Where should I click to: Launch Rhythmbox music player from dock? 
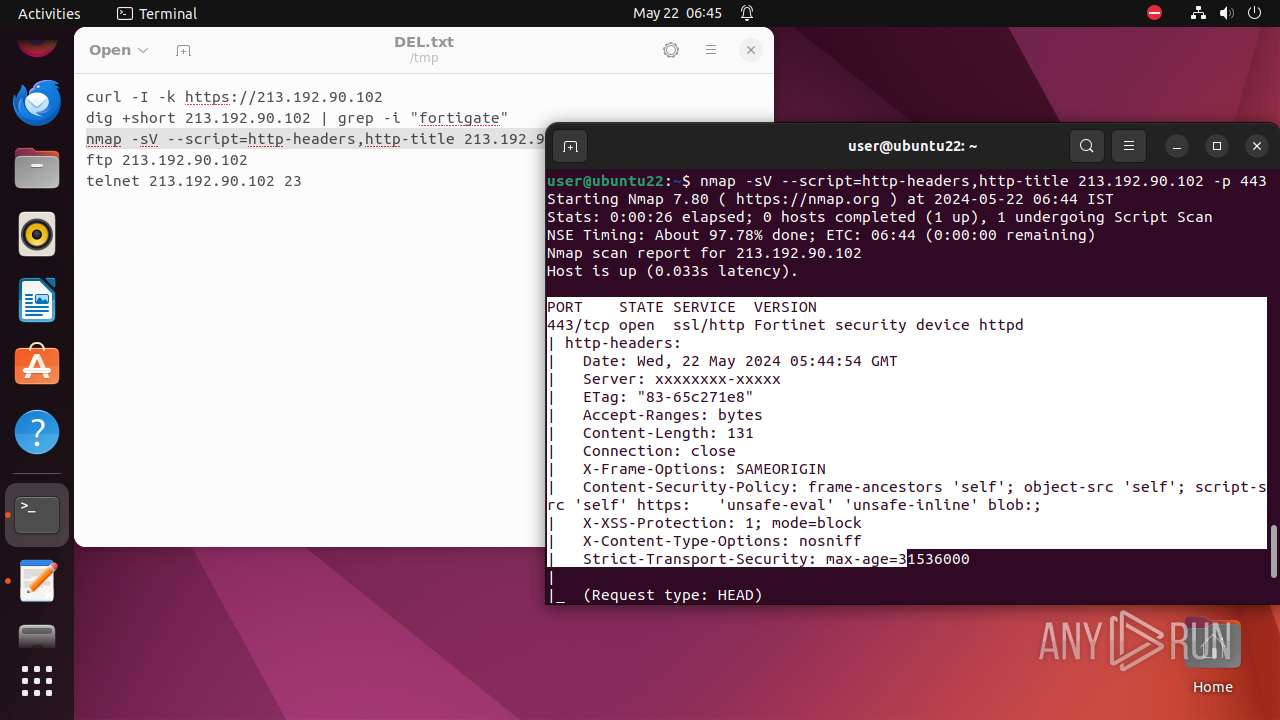pos(37,235)
